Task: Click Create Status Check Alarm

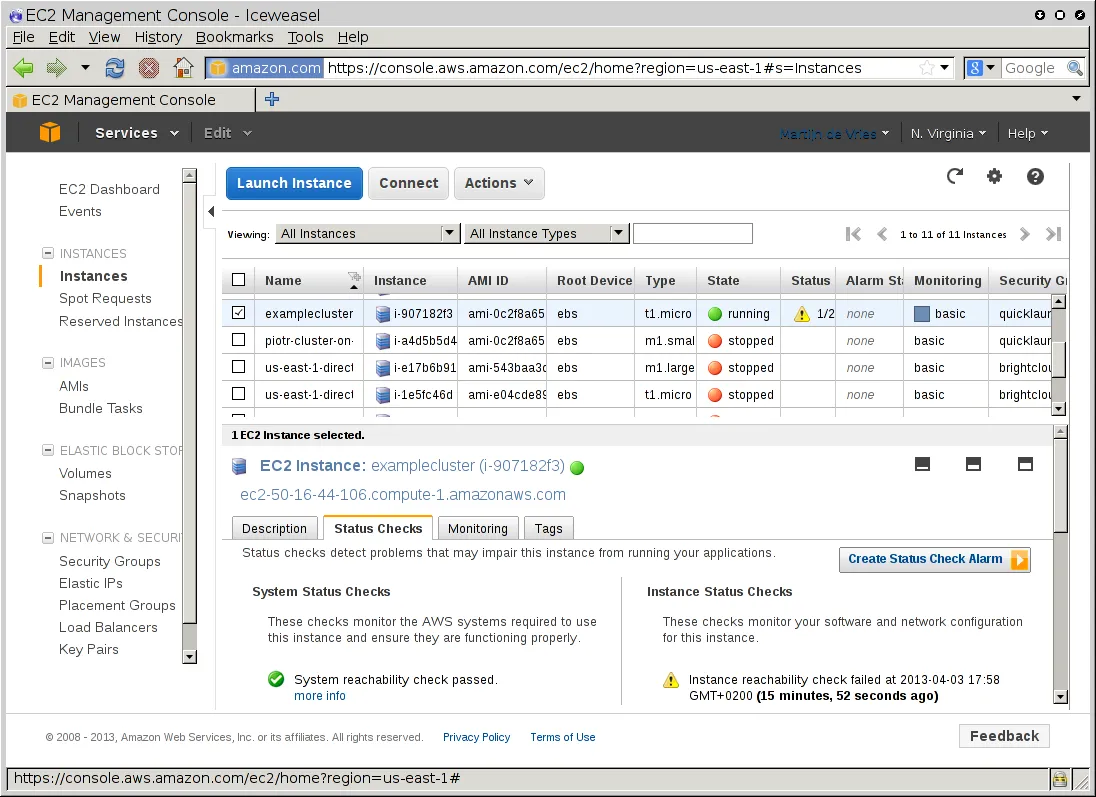Action: pyautogui.click(x=935, y=559)
